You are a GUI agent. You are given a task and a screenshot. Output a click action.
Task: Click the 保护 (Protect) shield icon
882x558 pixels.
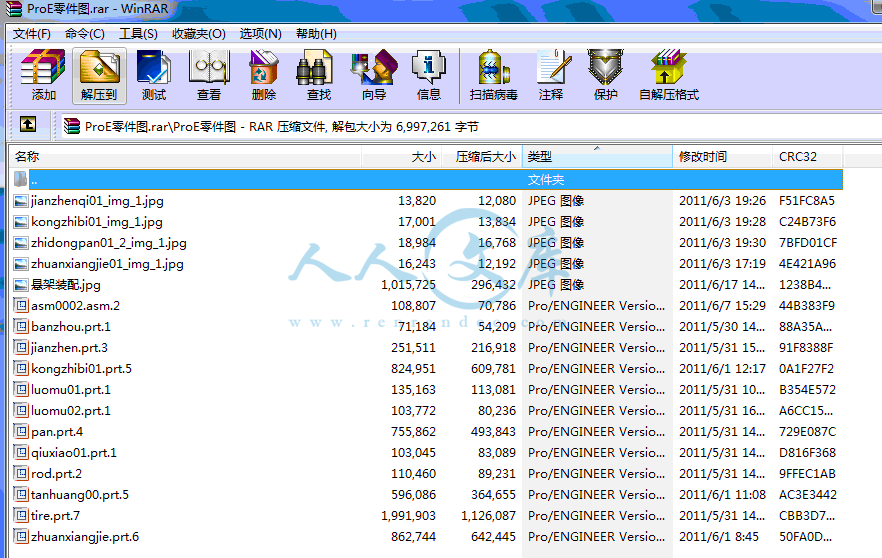pos(606,75)
